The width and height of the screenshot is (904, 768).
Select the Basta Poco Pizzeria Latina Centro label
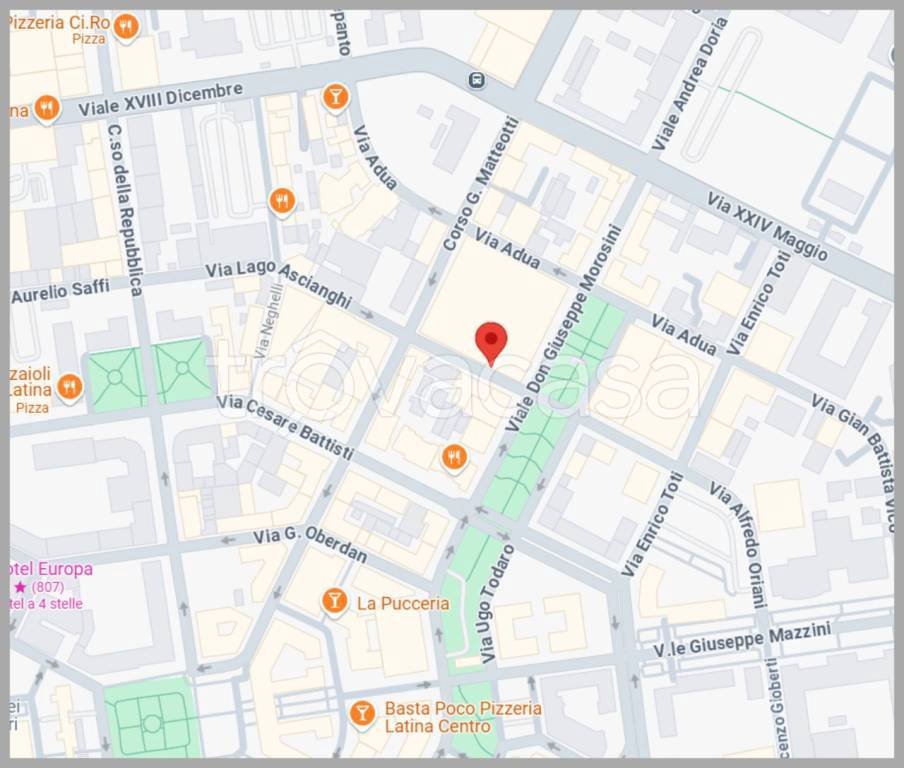463,716
